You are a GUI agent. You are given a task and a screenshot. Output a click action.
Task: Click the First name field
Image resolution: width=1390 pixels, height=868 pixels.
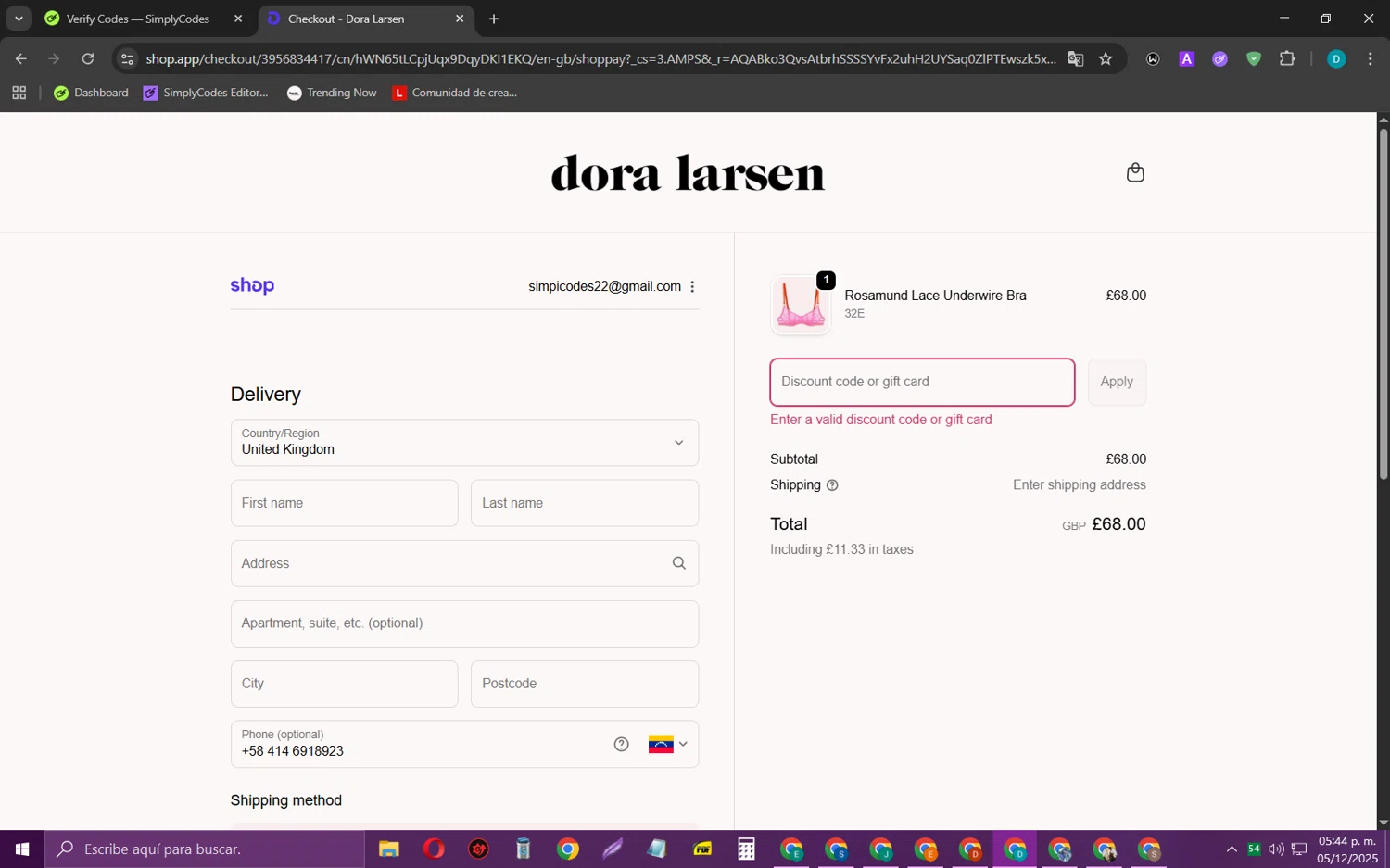point(344,503)
